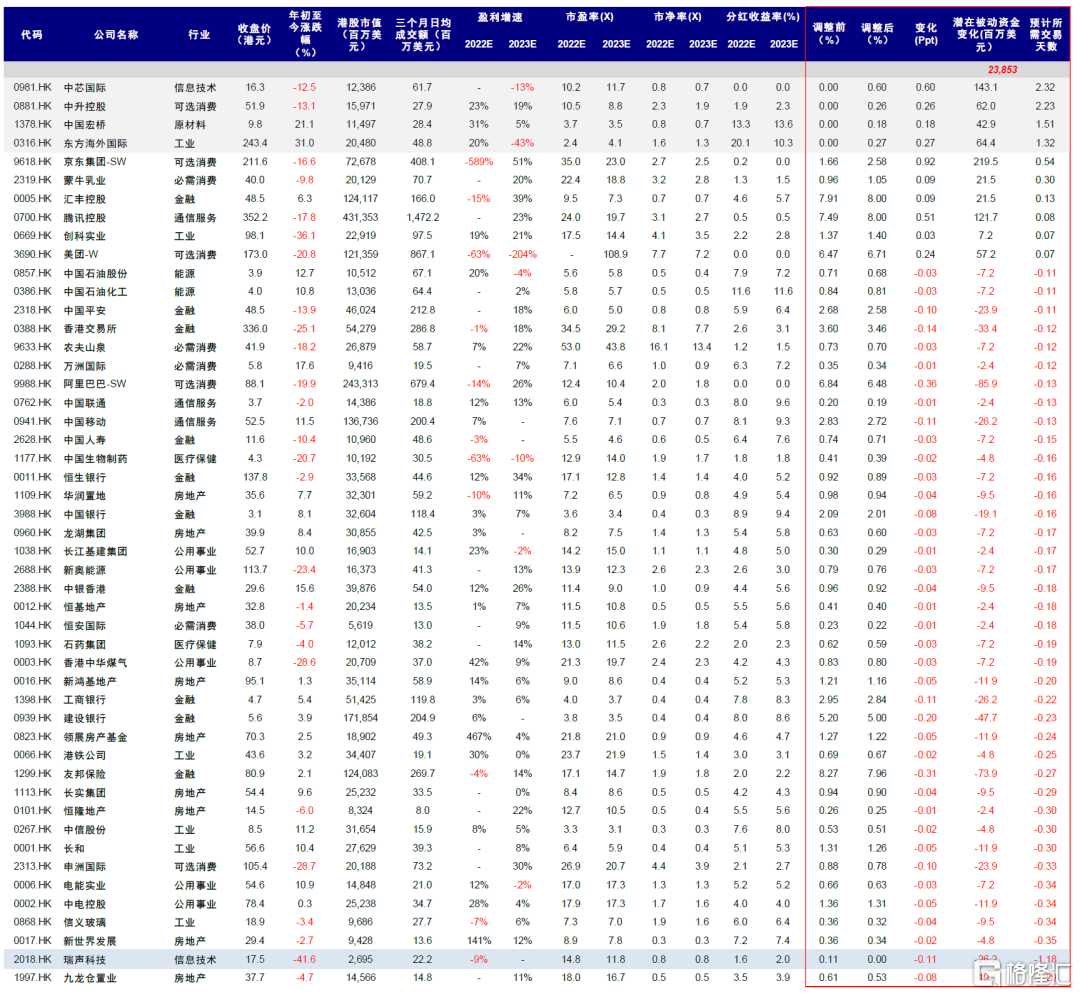Click company name 华润置地
The height and width of the screenshot is (996, 1080).
85,496
